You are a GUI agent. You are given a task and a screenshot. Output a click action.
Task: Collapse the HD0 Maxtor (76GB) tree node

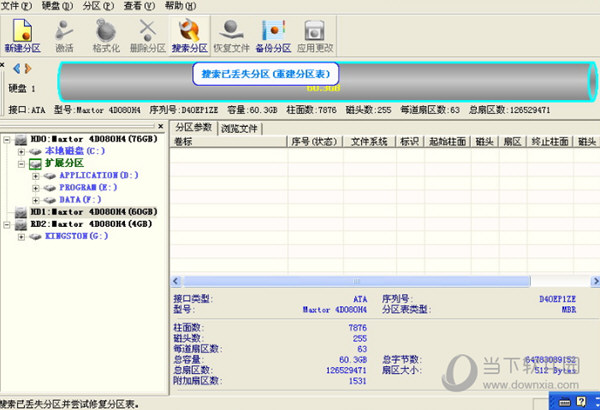pos(8,138)
